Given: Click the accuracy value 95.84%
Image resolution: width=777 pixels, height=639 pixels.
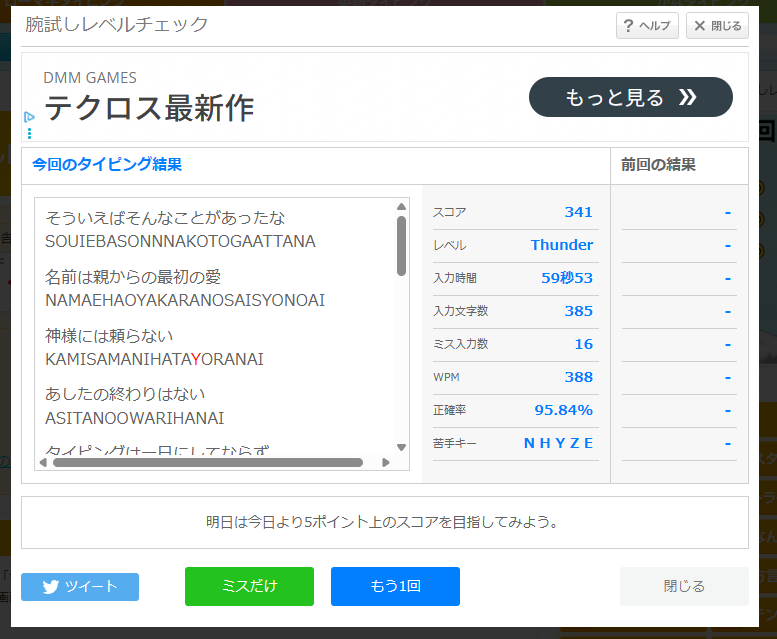Looking at the screenshot, I should 563,410.
